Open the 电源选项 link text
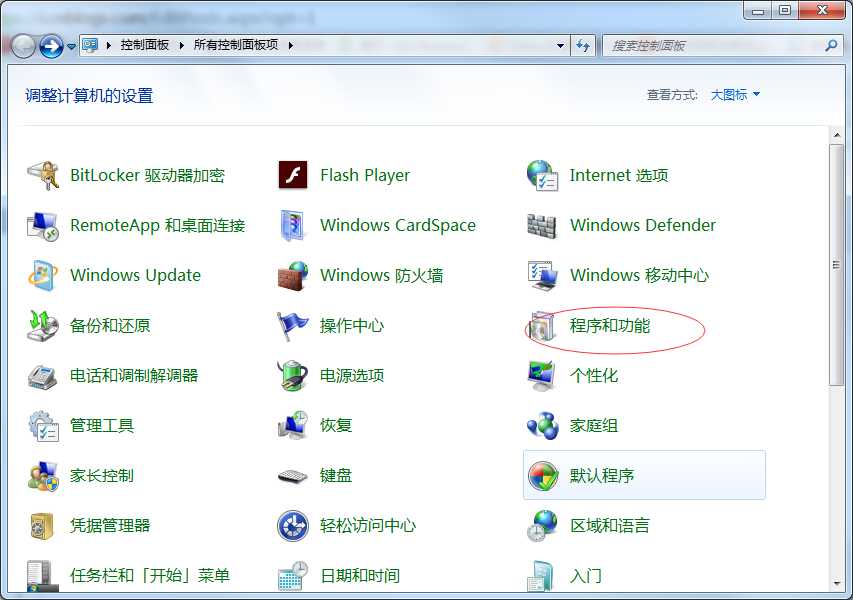 coord(352,375)
